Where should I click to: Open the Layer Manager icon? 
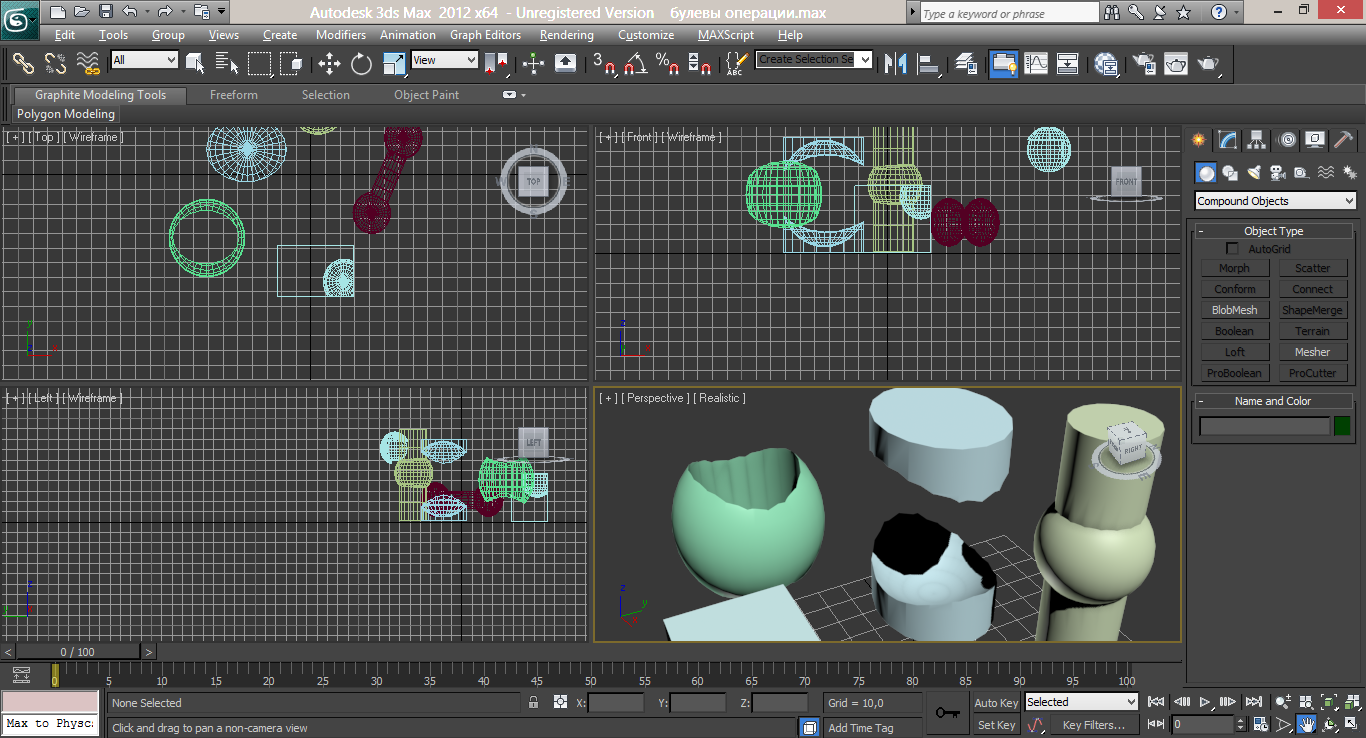coord(966,64)
